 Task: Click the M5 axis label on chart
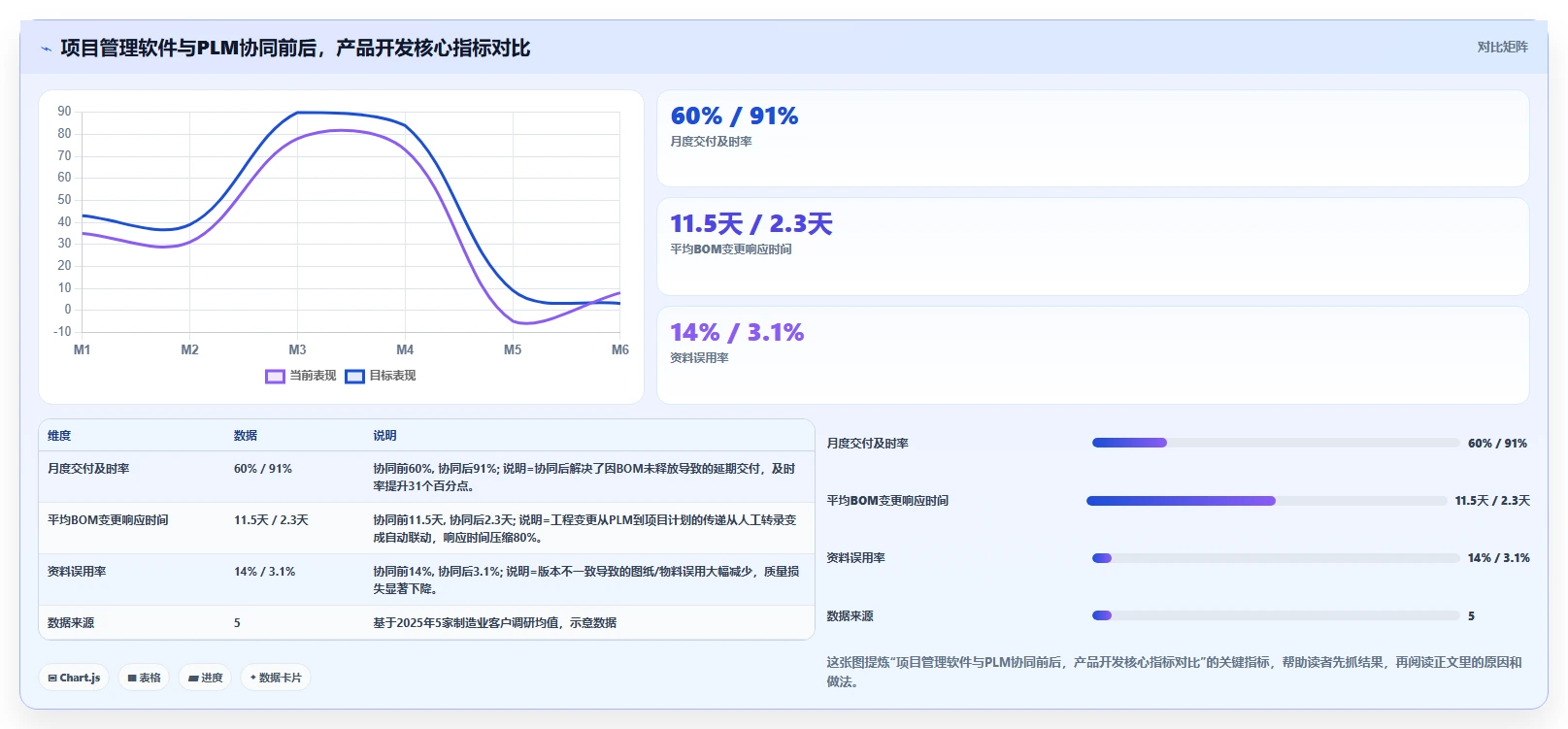pos(513,349)
